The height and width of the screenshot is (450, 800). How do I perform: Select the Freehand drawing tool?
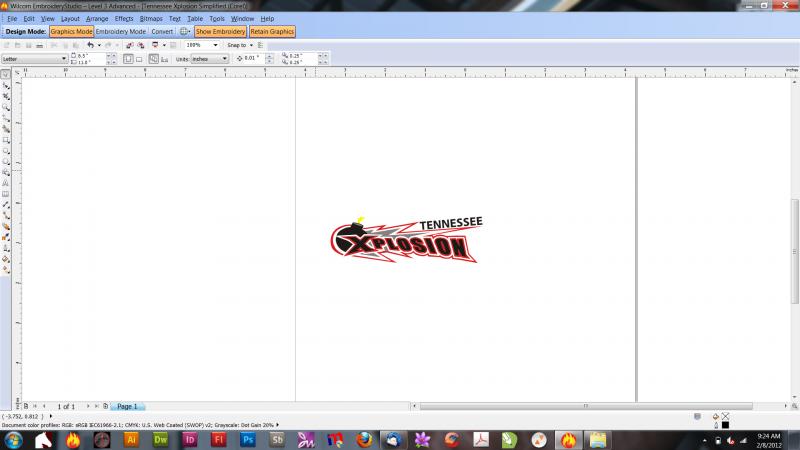6,118
